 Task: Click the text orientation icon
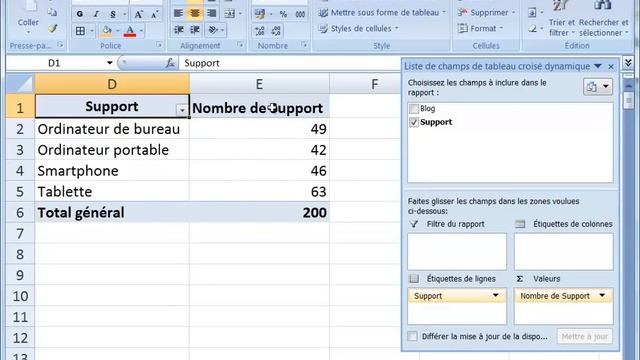coord(213,30)
